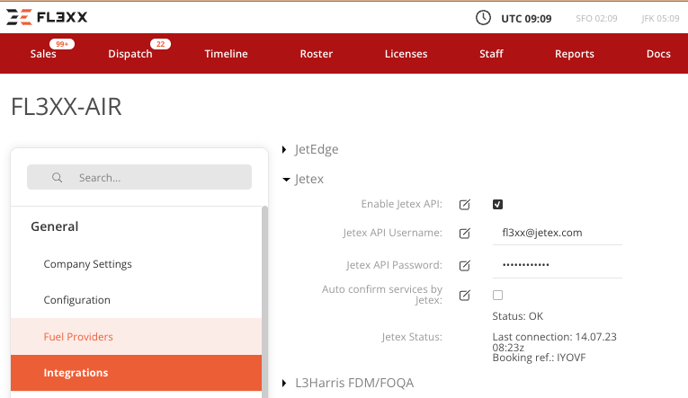The height and width of the screenshot is (398, 688).
Task: Collapse the Jetex section
Action: [x=286, y=179]
